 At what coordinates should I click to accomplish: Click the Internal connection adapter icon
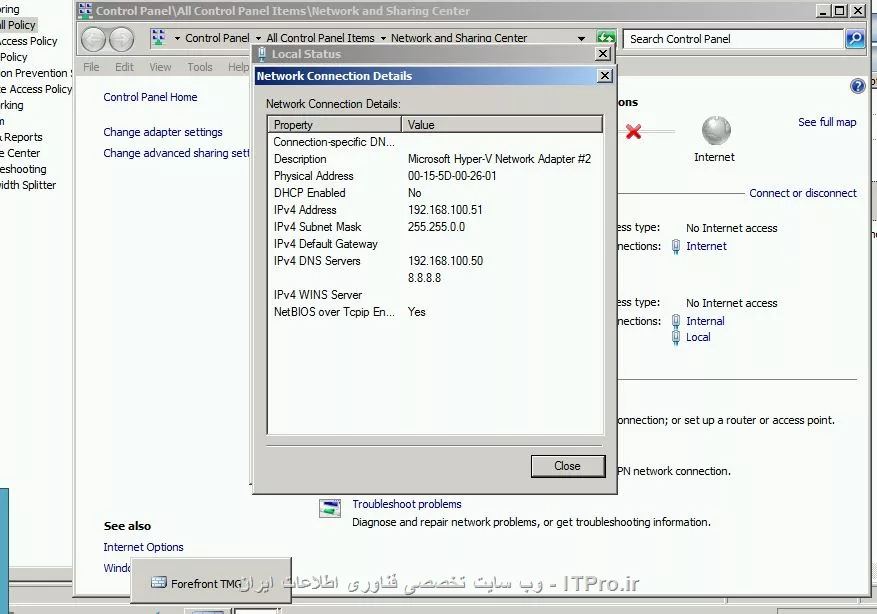point(676,322)
